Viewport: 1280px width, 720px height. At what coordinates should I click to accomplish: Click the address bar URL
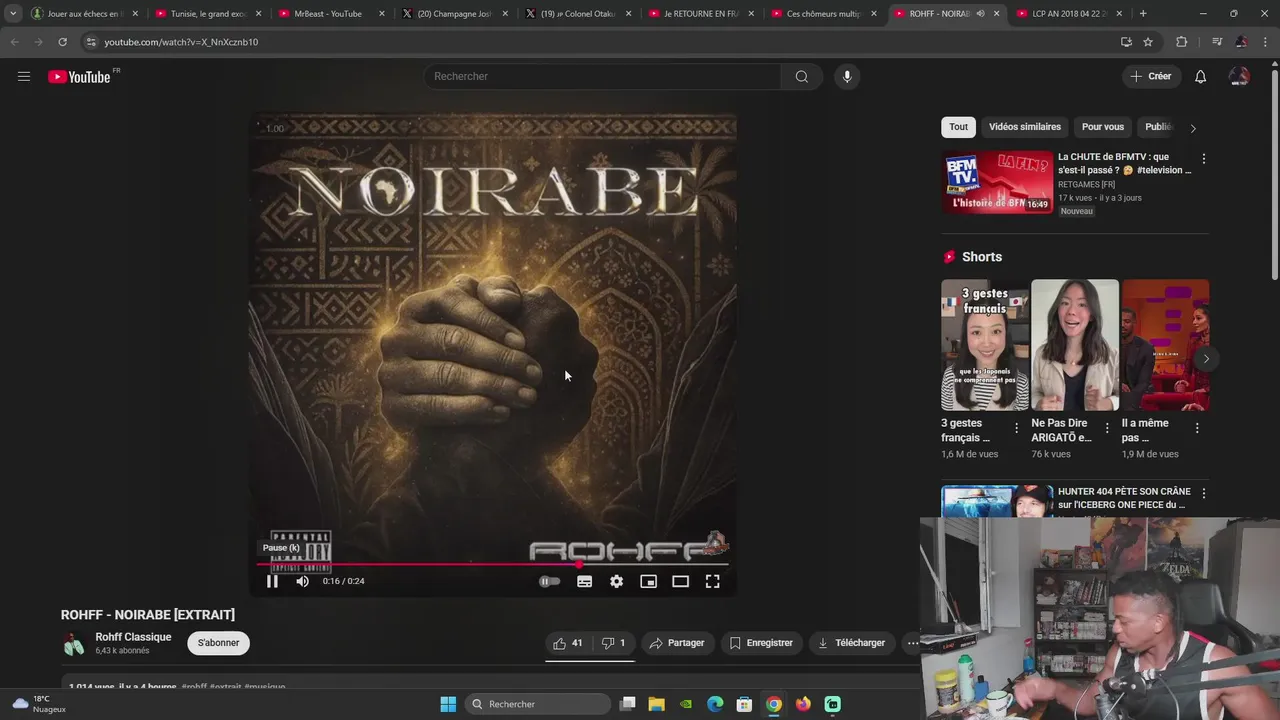pos(181,42)
